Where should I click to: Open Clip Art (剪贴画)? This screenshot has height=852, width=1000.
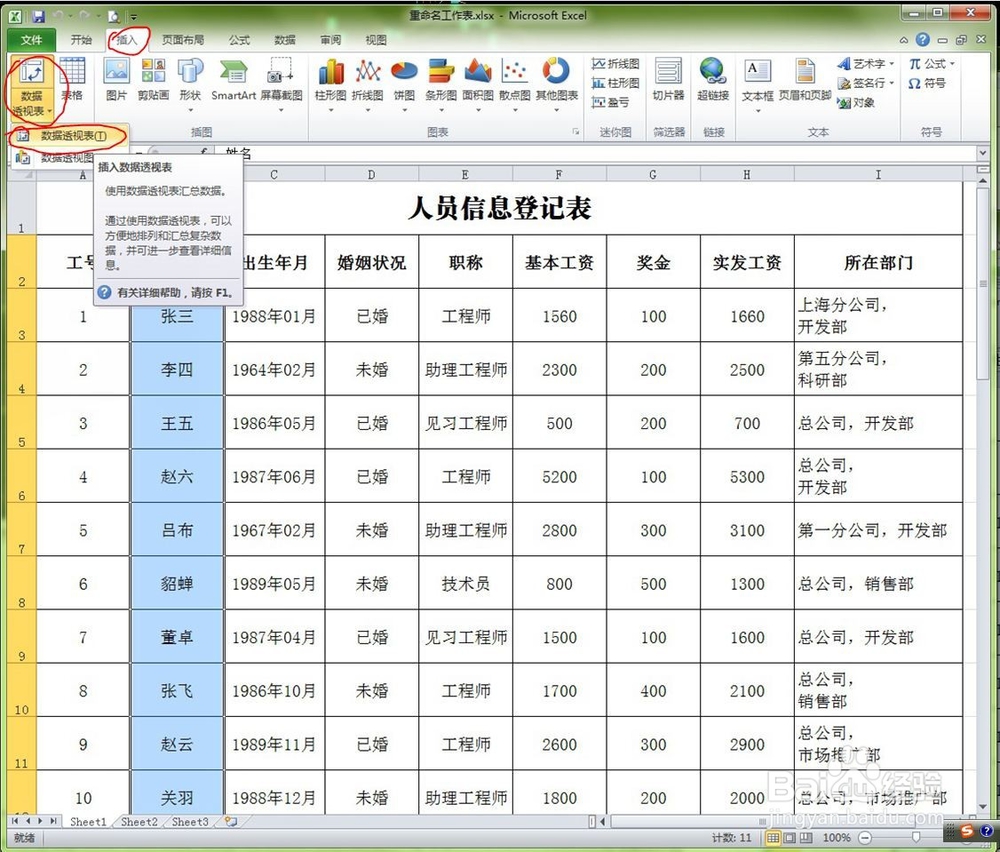click(153, 79)
